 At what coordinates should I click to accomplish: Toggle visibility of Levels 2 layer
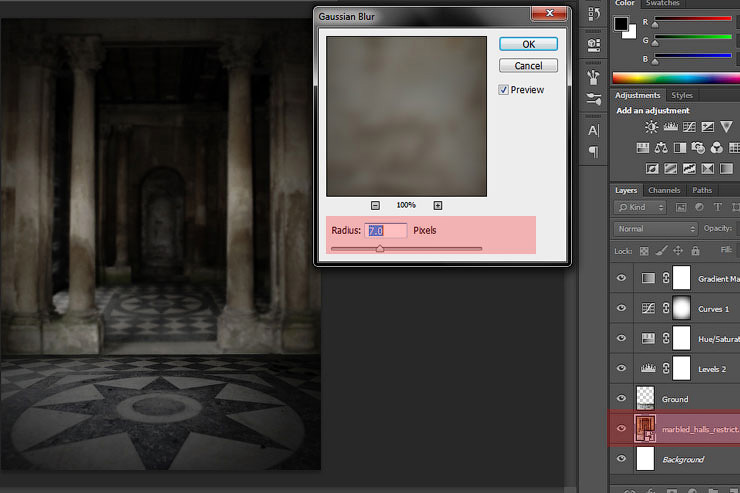point(622,368)
